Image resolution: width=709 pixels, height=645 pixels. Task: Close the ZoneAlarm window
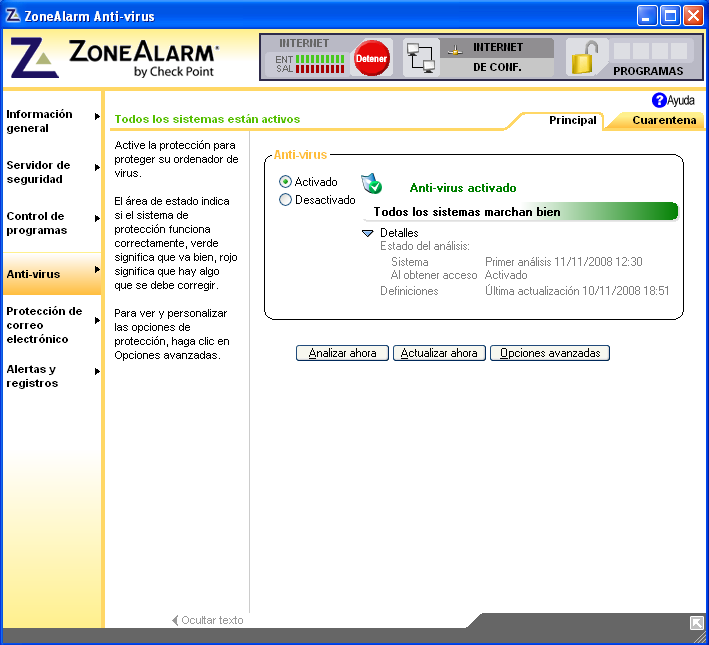pos(693,16)
